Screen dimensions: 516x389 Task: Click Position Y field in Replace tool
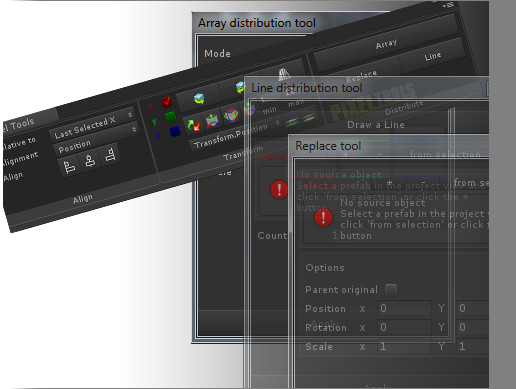(472, 308)
